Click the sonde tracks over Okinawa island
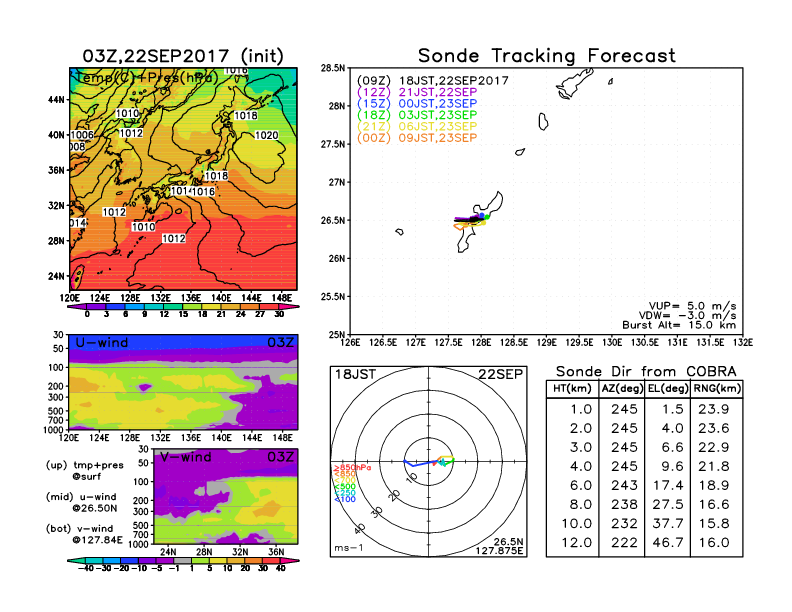 [471, 220]
